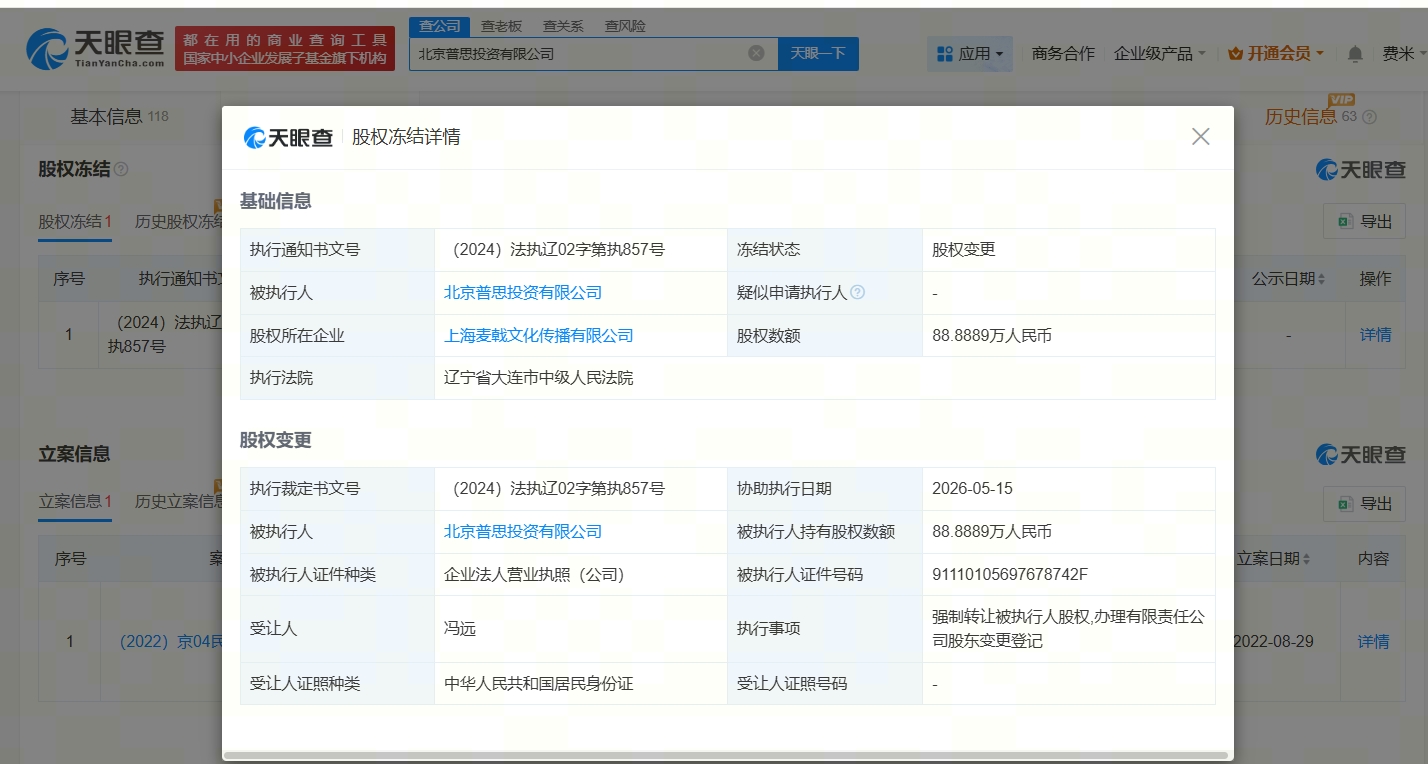Image resolution: width=1428 pixels, height=764 pixels.
Task: Open 详情 for the 股权冻结 row
Action: pyautogui.click(x=1375, y=335)
